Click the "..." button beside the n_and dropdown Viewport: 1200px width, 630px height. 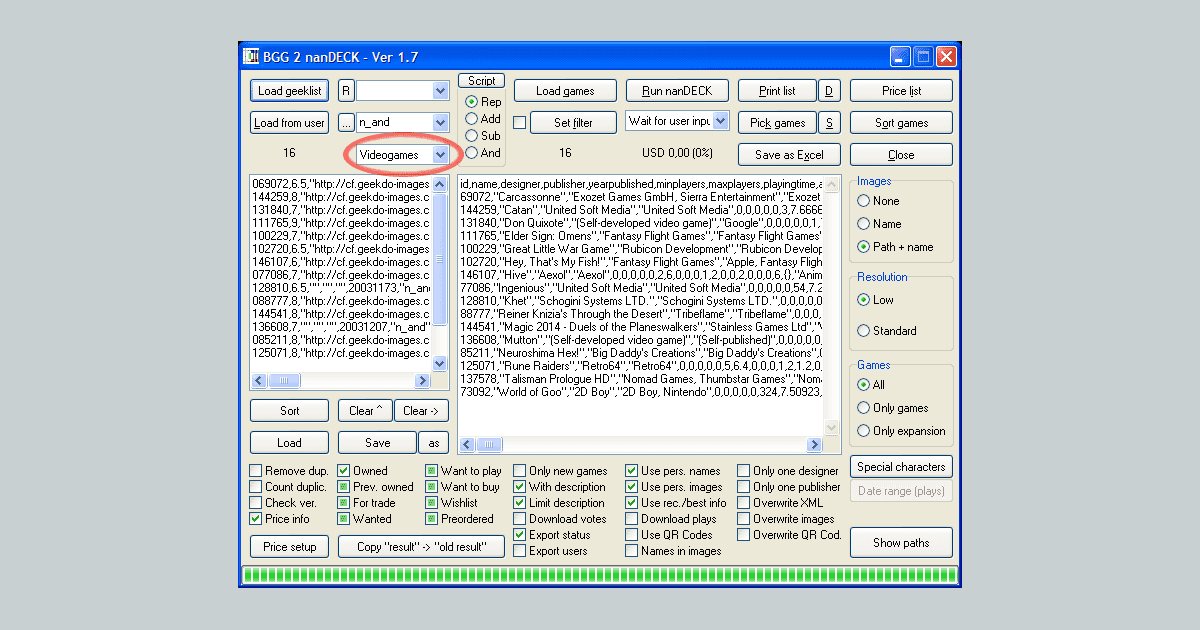[345, 122]
